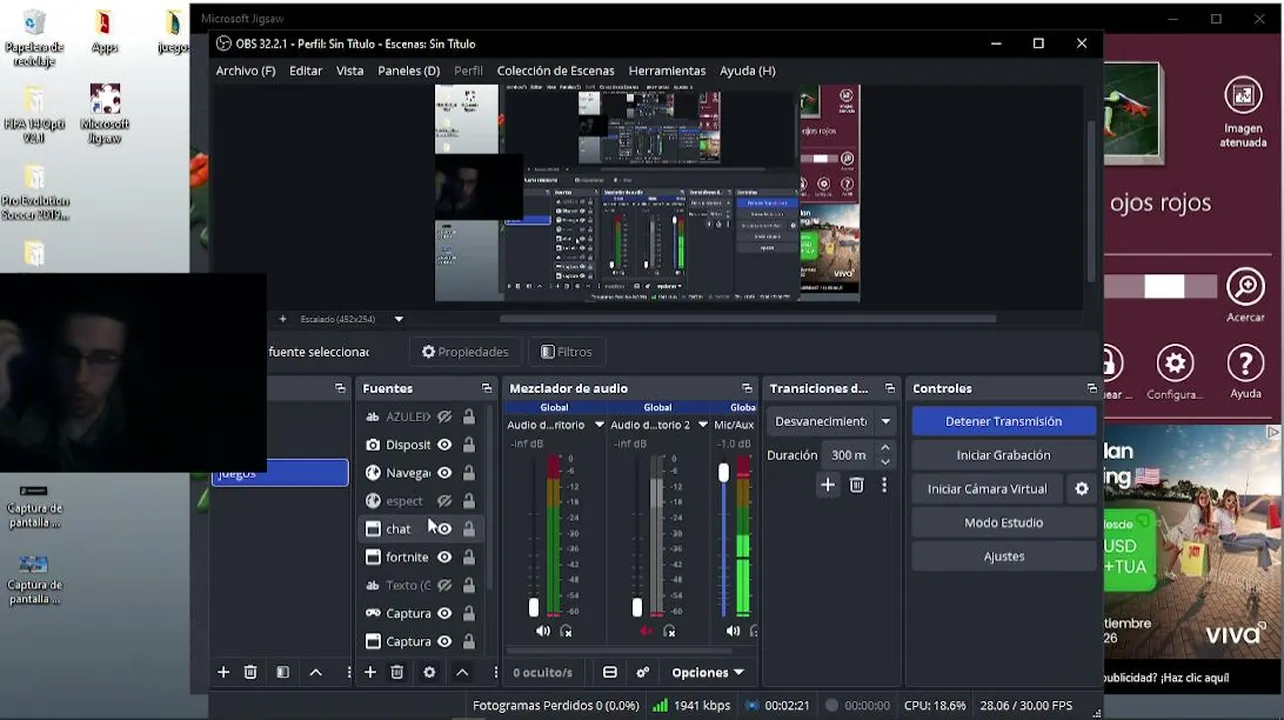Open the Herramientas menu
The image size is (1284, 720).
(x=667, y=71)
